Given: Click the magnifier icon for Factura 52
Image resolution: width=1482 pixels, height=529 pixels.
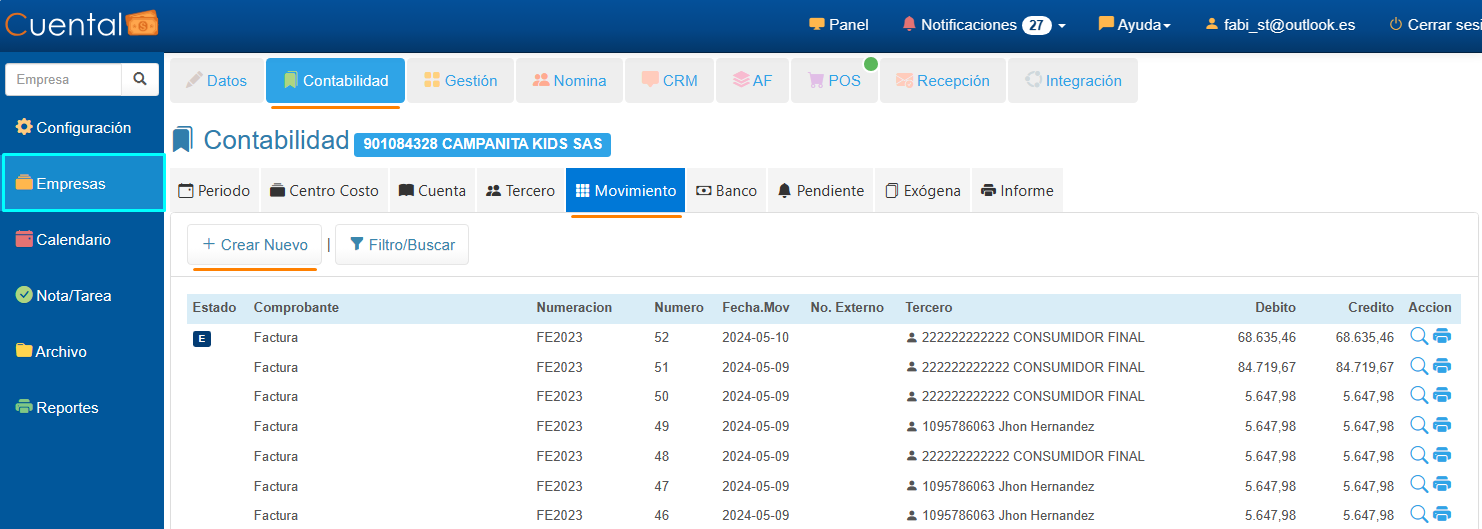Looking at the screenshot, I should pyautogui.click(x=1418, y=337).
